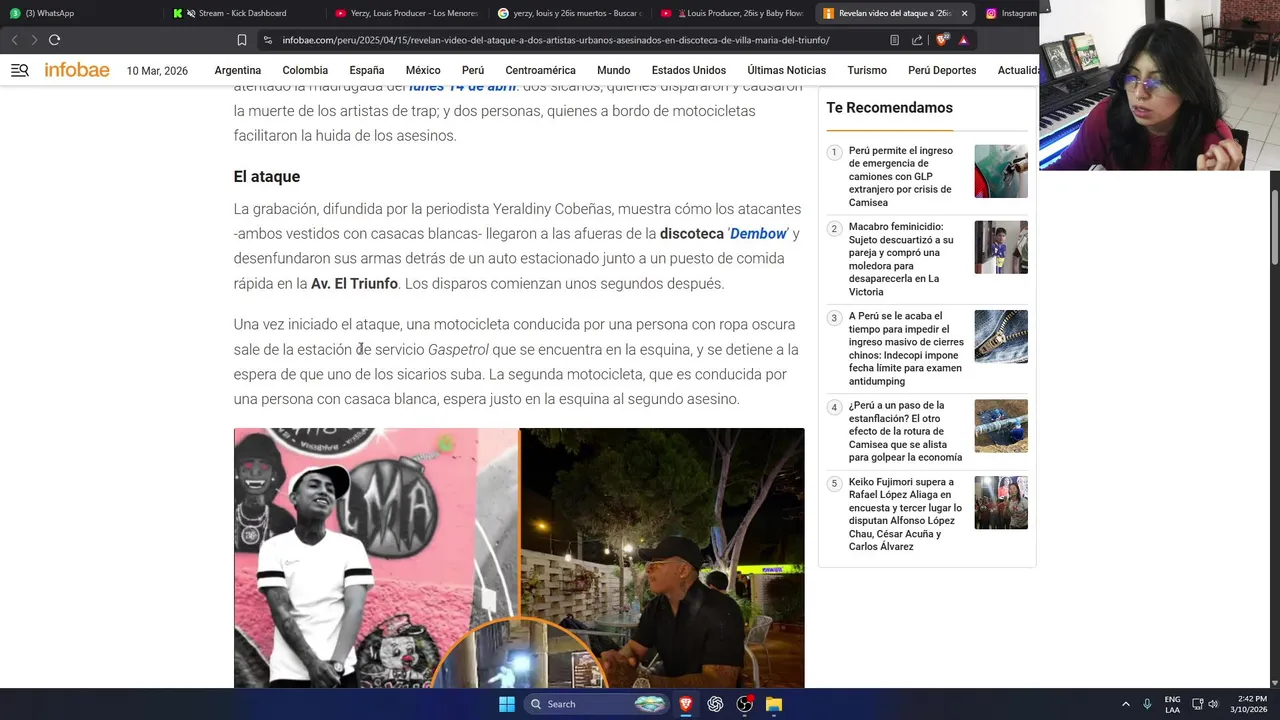Open México section in infobae nav

click(423, 70)
